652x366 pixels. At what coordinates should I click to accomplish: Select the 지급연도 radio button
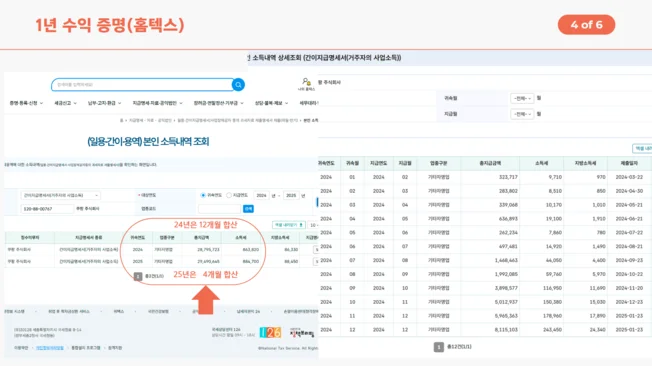click(x=229, y=195)
